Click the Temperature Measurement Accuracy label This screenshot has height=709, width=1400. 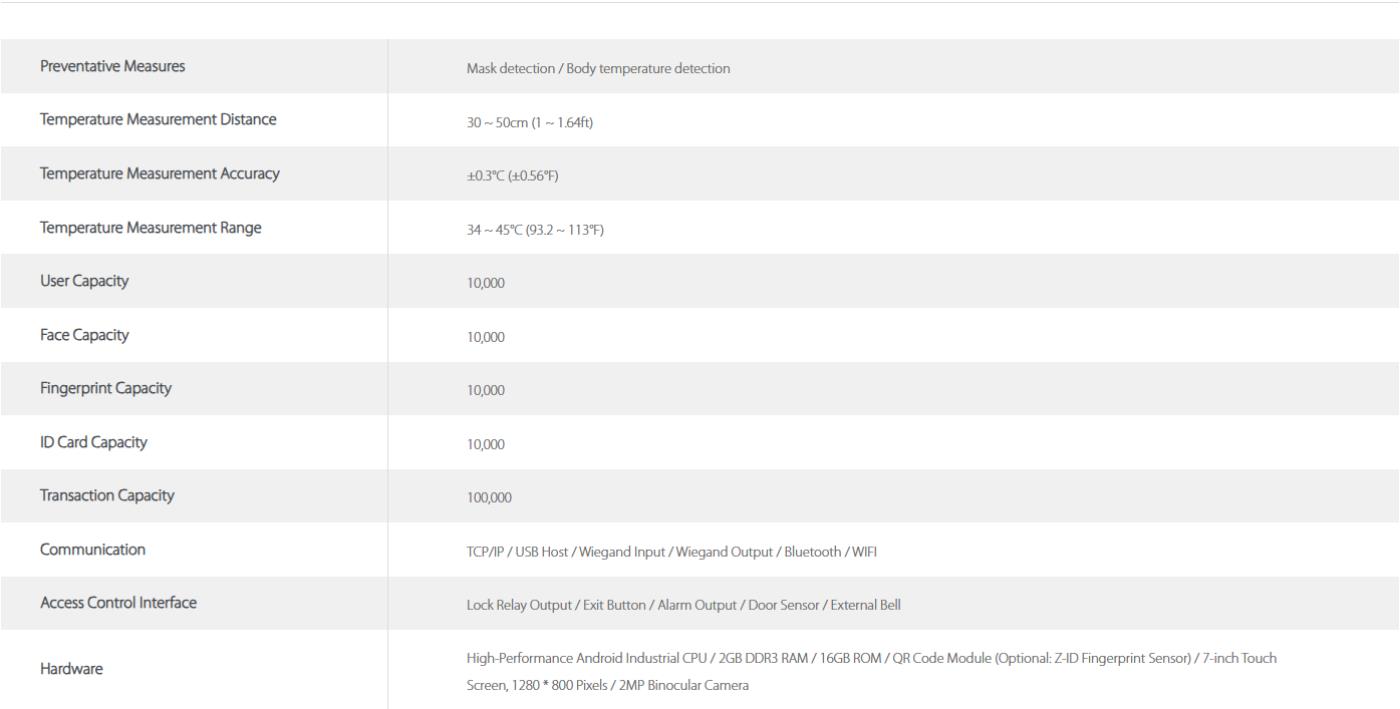(x=159, y=174)
